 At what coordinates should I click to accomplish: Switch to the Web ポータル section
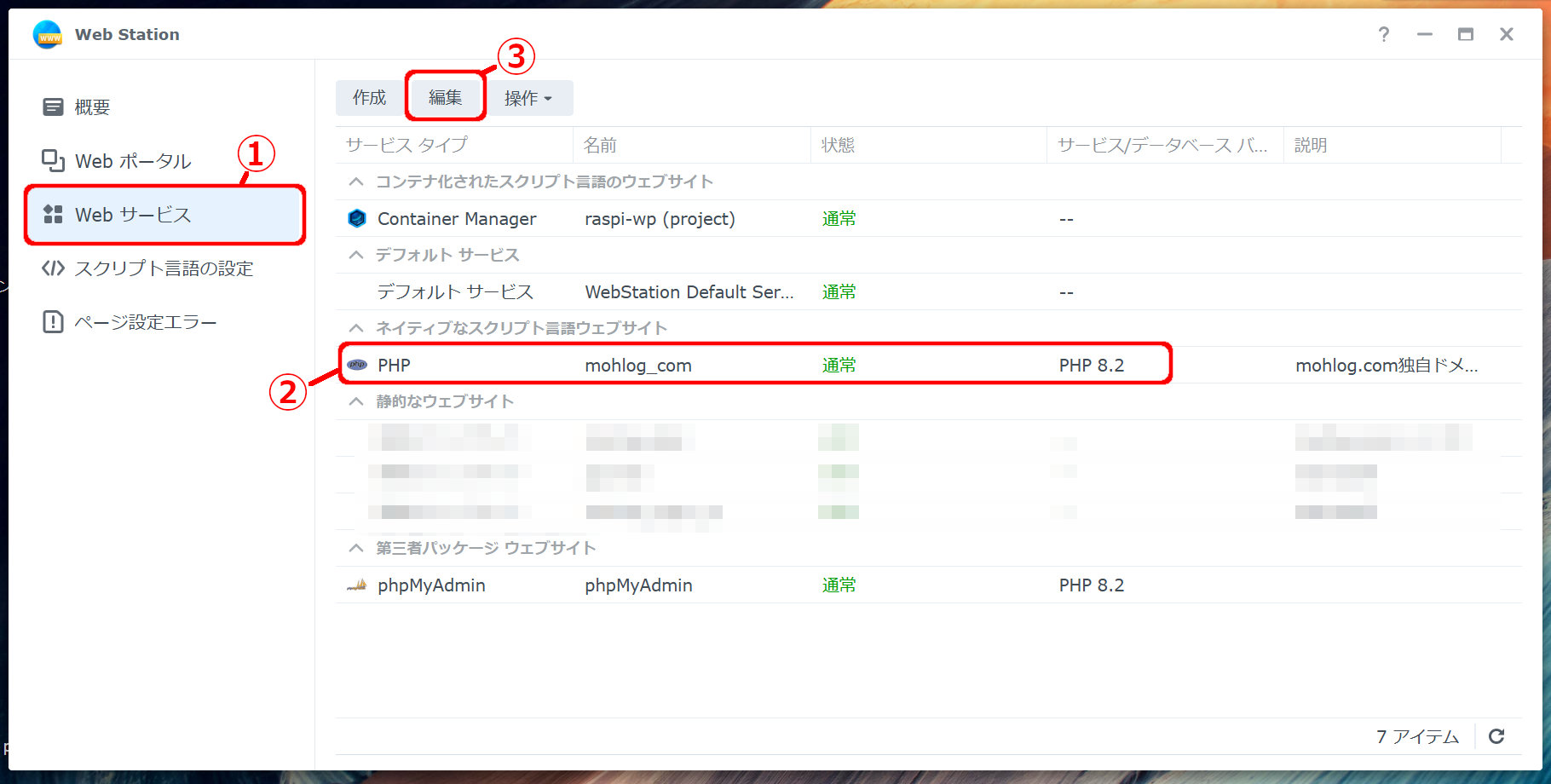pyautogui.click(x=133, y=161)
